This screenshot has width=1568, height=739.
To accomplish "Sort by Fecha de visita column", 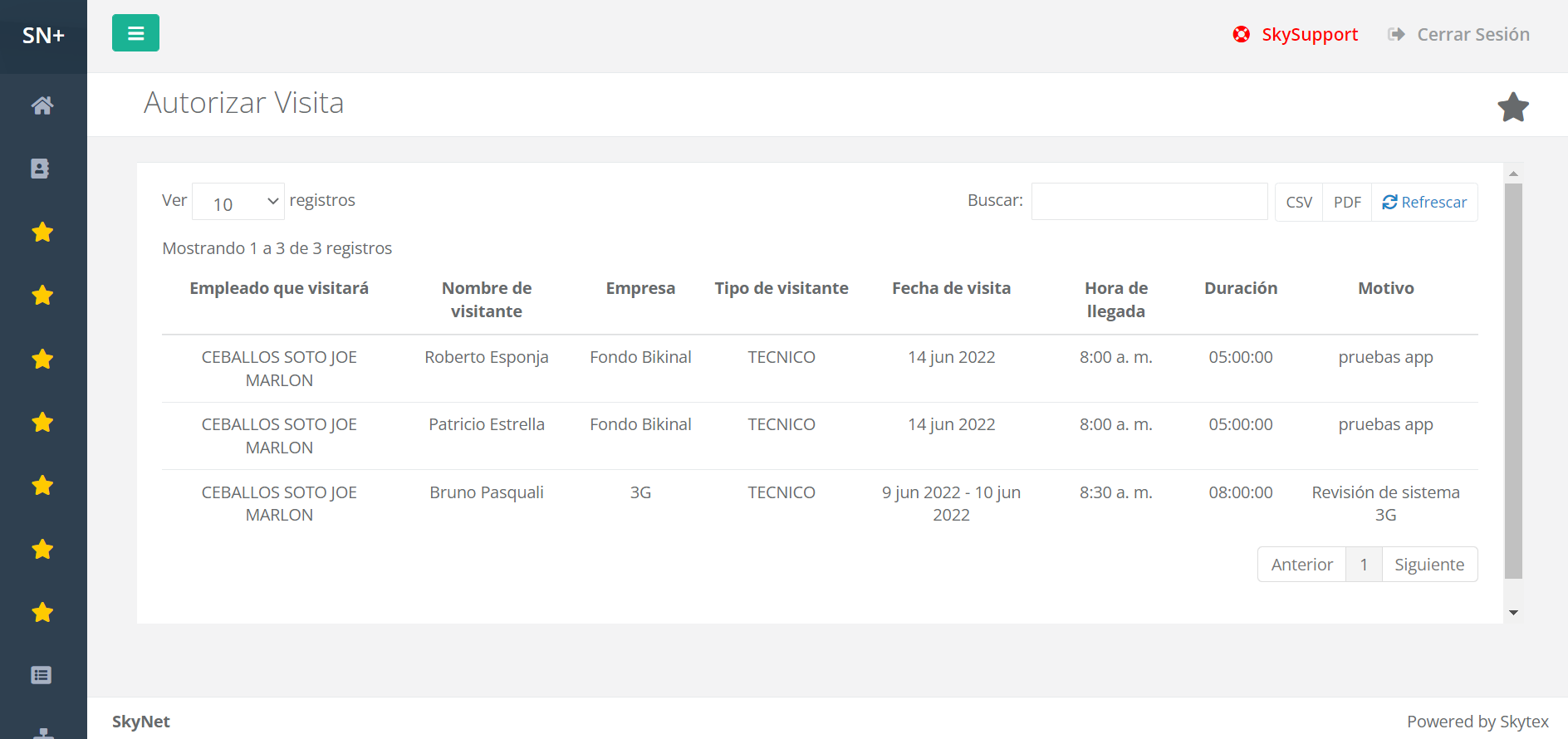I will point(951,288).
